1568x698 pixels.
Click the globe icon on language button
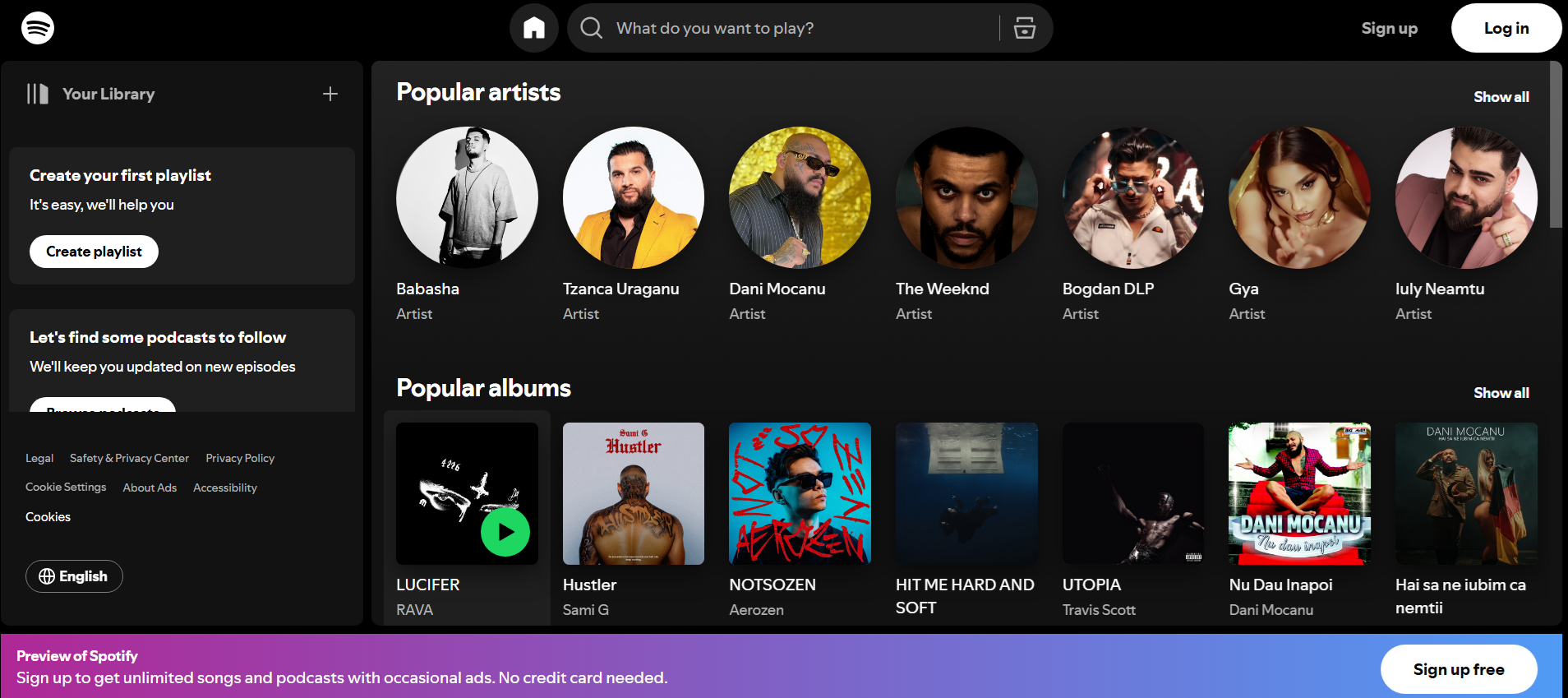(47, 576)
